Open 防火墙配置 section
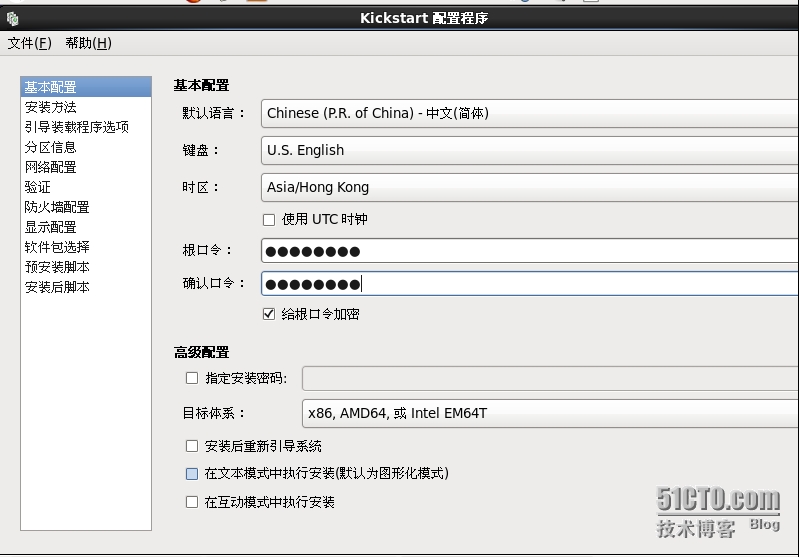Screen dimensions: 799x557 tap(86, 207)
